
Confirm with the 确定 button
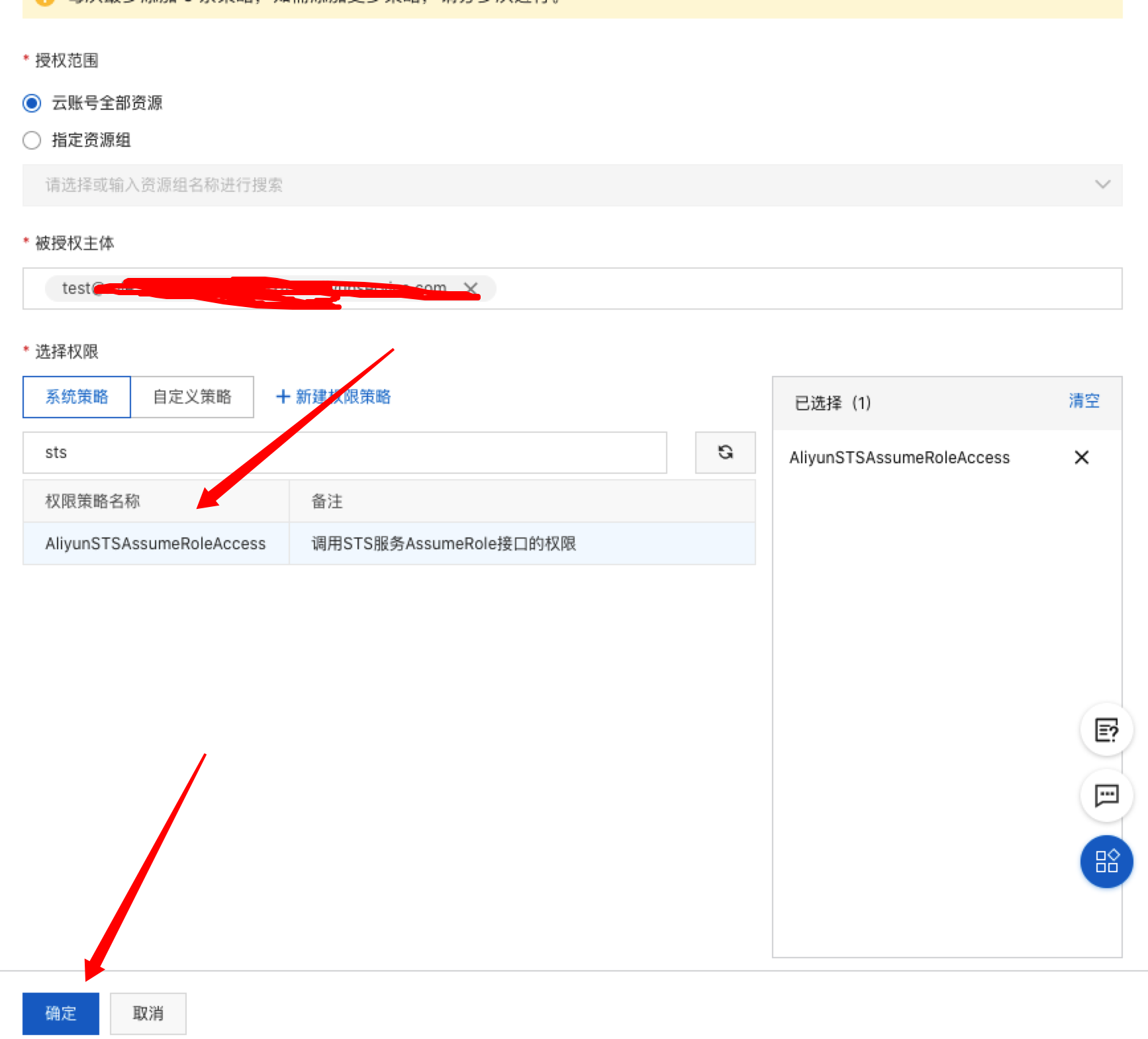tap(60, 1013)
